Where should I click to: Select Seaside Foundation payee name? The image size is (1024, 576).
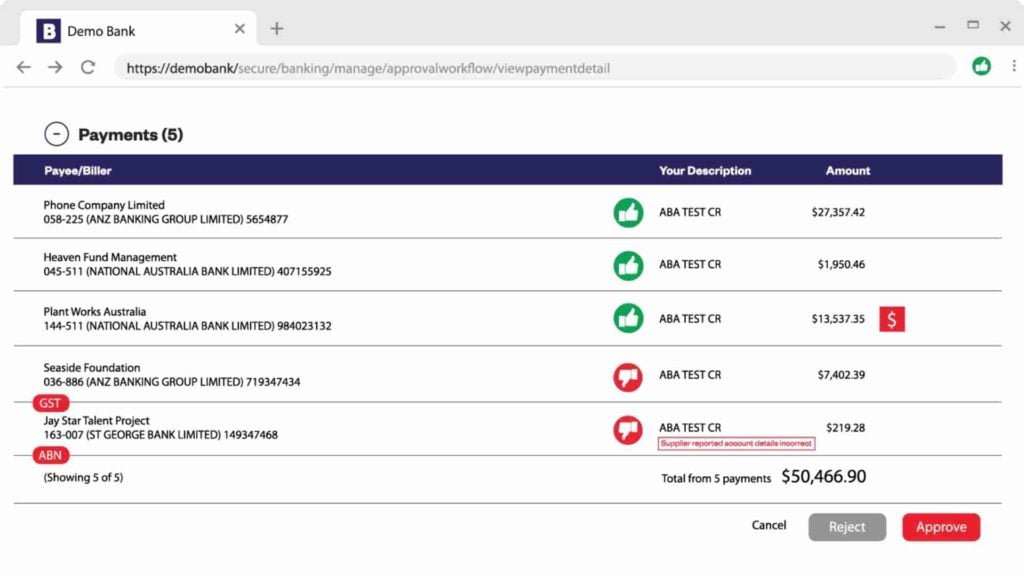(91, 368)
